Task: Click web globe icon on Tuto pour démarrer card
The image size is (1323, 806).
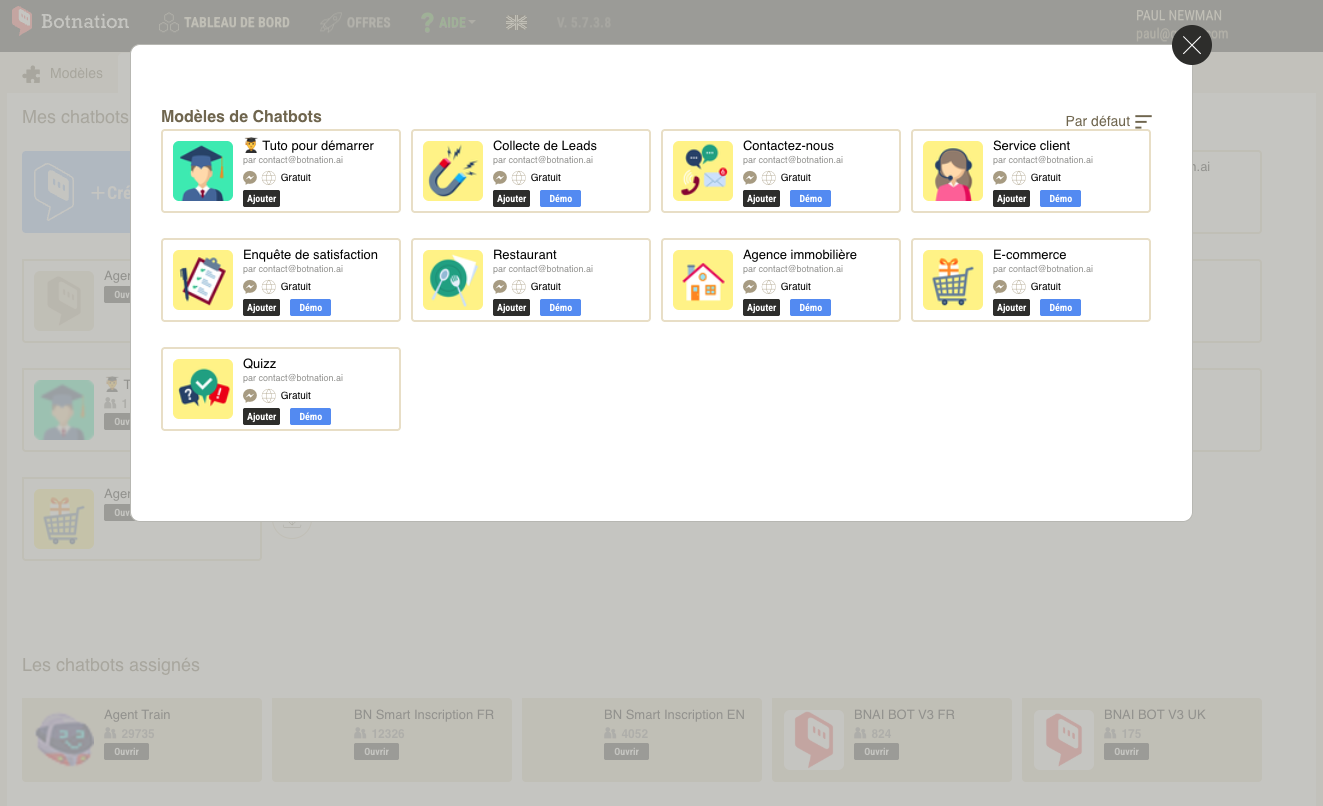Action: tap(268, 178)
